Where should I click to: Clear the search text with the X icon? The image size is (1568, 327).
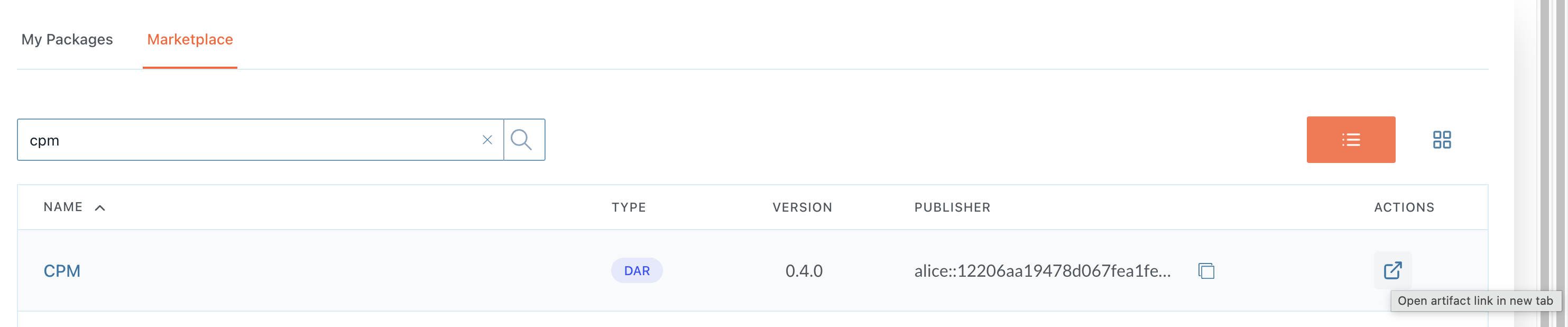(x=487, y=140)
